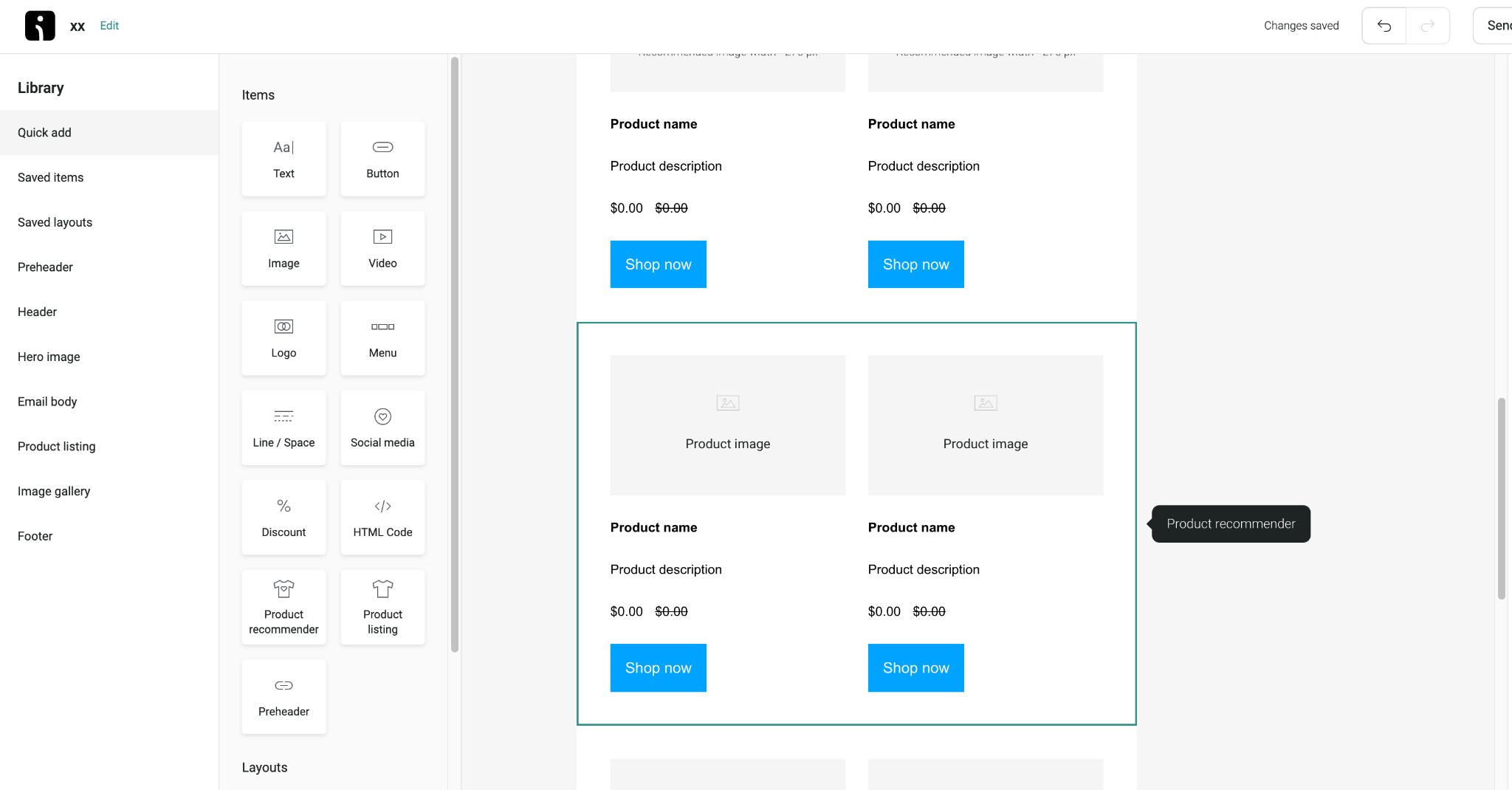Click the selected block's left Shop now button
1512x790 pixels.
pos(658,667)
